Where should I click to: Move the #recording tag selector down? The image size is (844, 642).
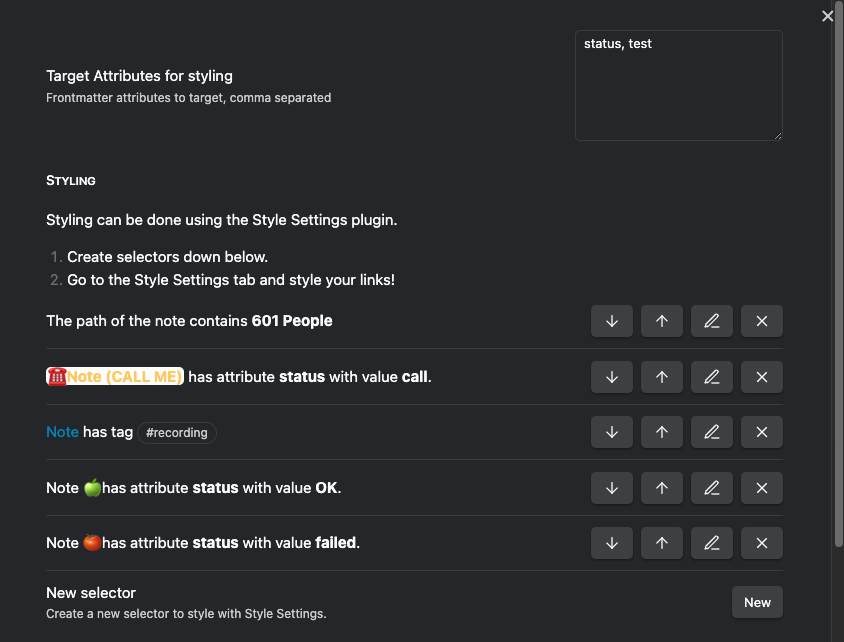(612, 432)
